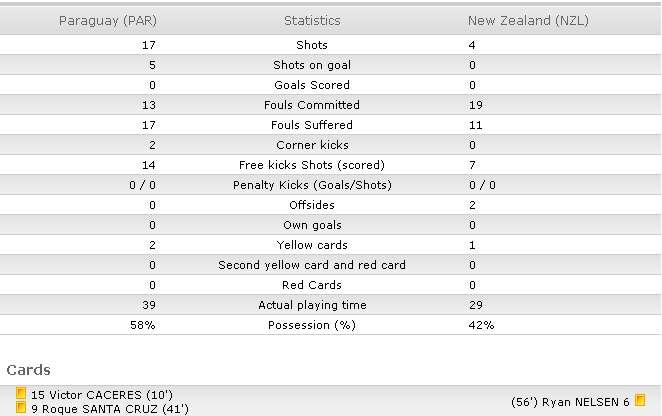Click yellow card icon next to Ryan NELSEN
662x416 pixels.
pyautogui.click(x=640, y=400)
